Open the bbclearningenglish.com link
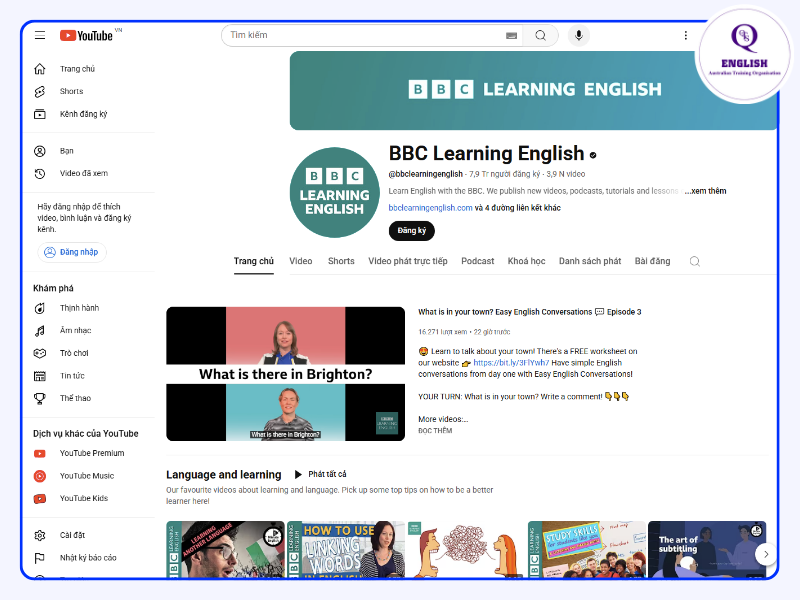 430,208
